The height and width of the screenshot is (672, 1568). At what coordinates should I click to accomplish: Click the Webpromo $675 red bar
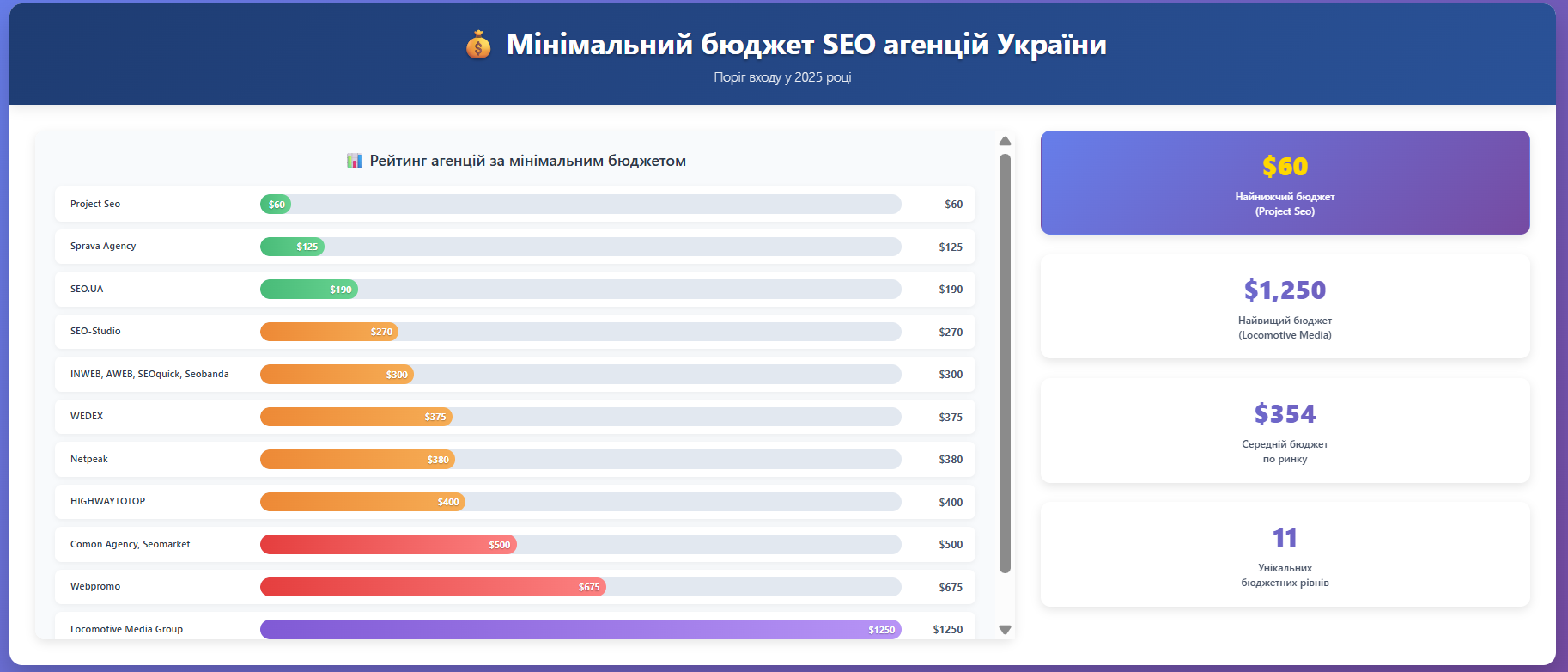click(x=433, y=587)
